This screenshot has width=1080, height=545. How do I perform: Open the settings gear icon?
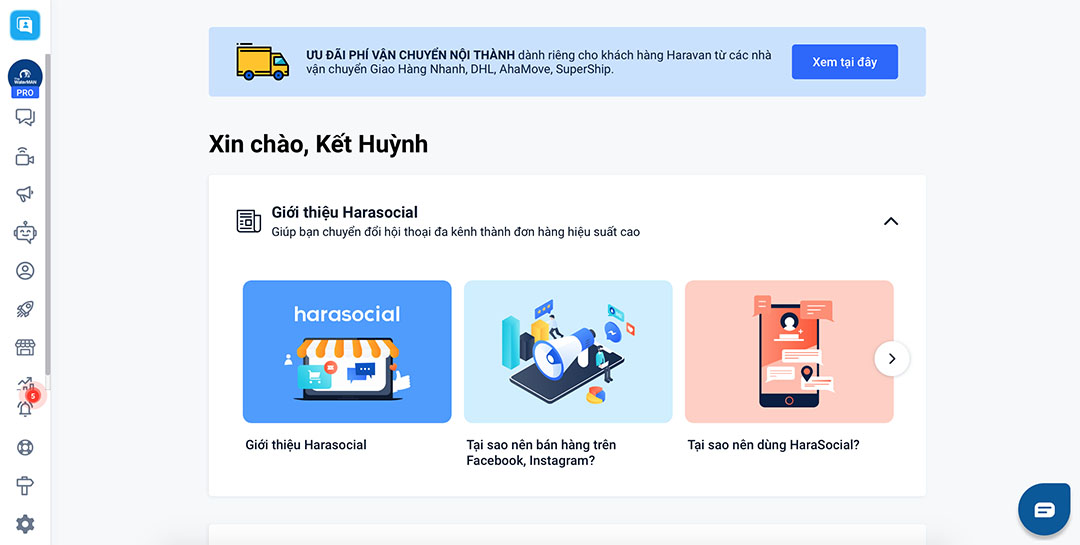pos(25,524)
